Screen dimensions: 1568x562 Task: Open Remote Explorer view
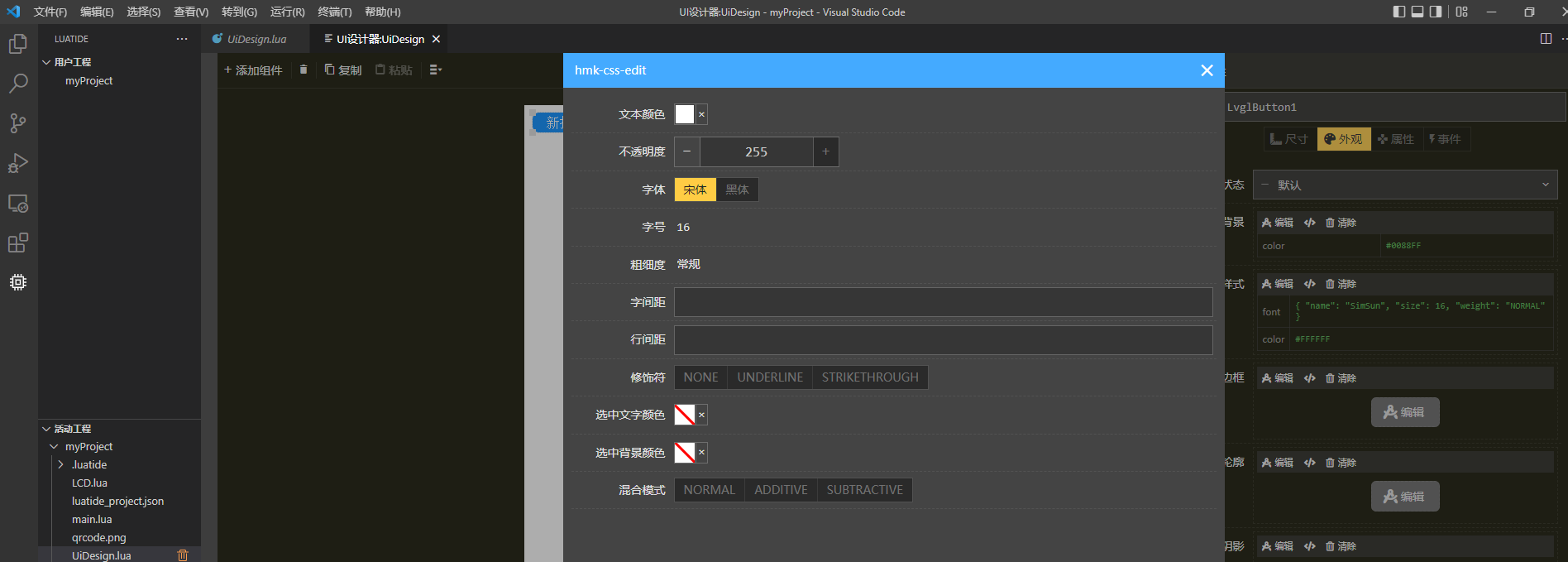(18, 203)
